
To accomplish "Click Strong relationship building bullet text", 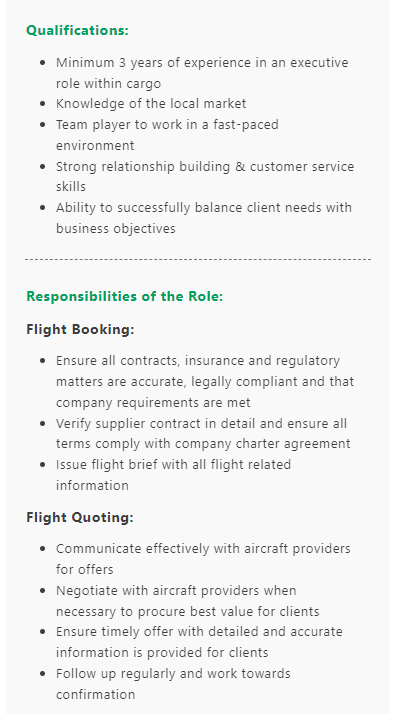I will [x=205, y=177].
